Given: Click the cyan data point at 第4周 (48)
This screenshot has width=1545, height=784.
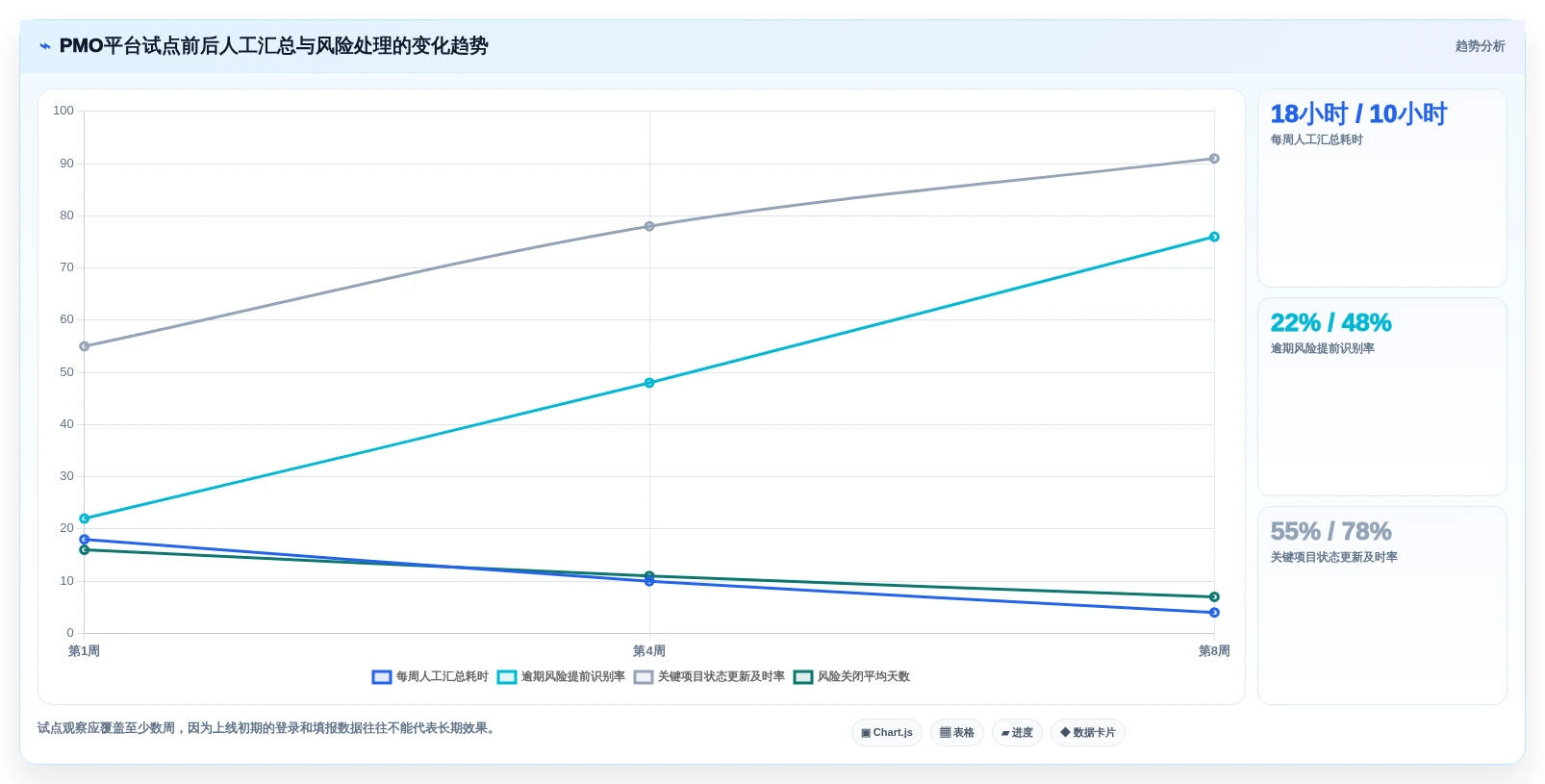Looking at the screenshot, I should tap(649, 383).
